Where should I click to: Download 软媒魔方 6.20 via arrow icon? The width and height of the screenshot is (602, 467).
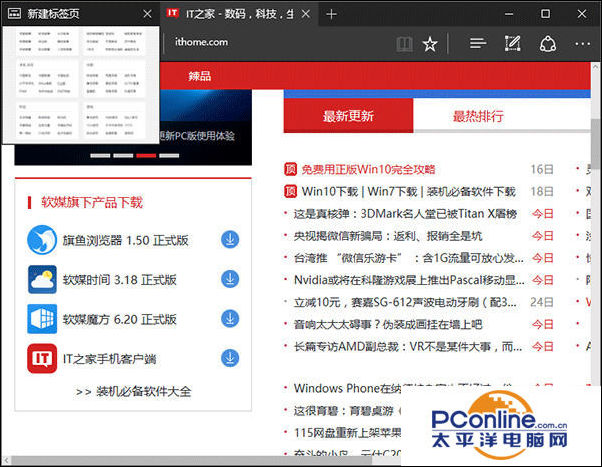point(230,319)
